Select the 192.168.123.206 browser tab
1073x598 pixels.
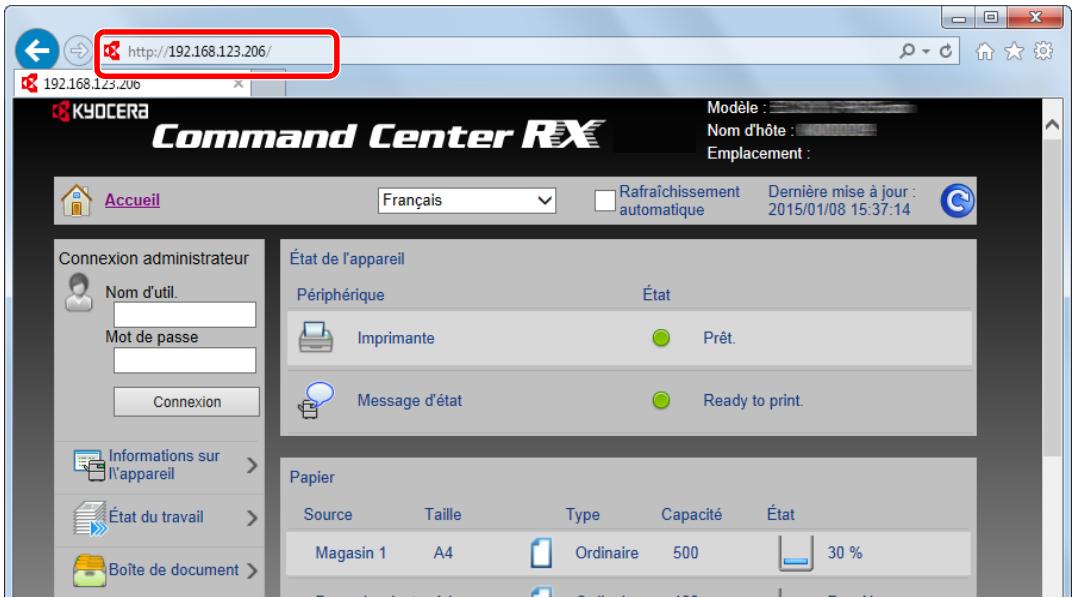tap(132, 83)
